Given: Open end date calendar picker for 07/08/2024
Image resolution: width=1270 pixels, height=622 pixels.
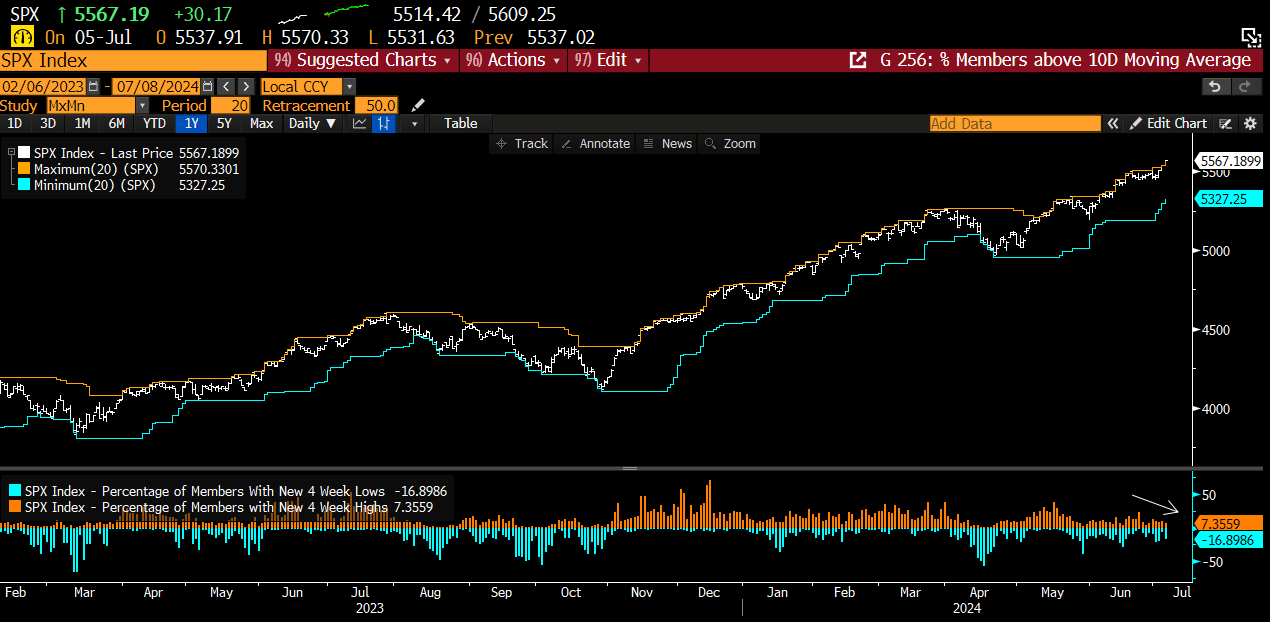Looking at the screenshot, I should [206, 87].
